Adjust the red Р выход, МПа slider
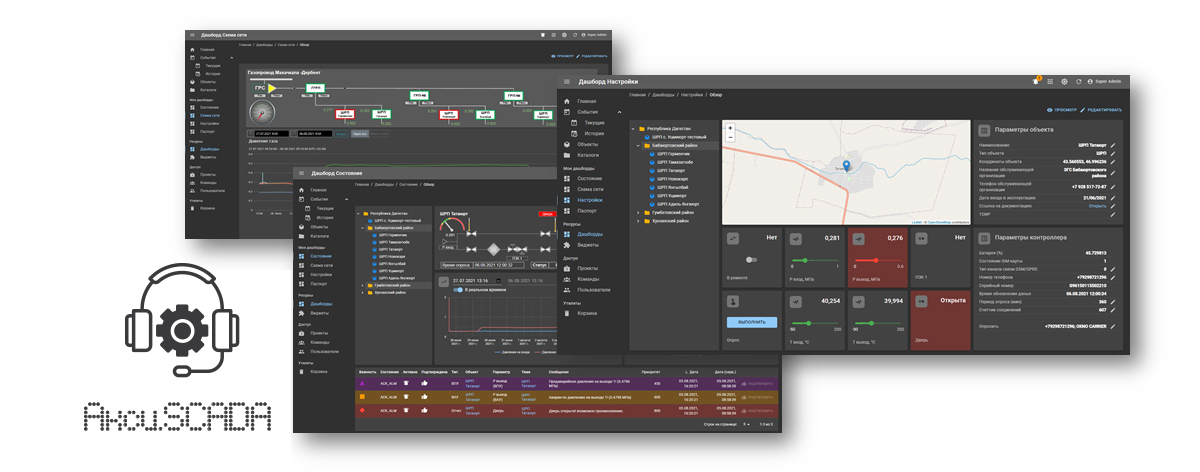 (878, 259)
